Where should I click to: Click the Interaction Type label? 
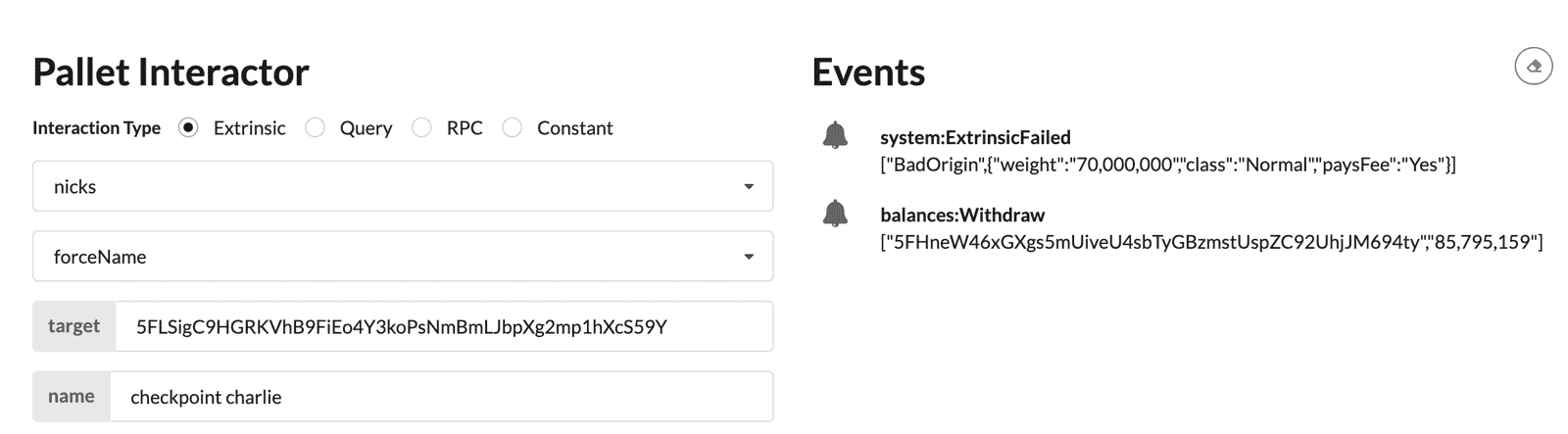click(x=96, y=128)
